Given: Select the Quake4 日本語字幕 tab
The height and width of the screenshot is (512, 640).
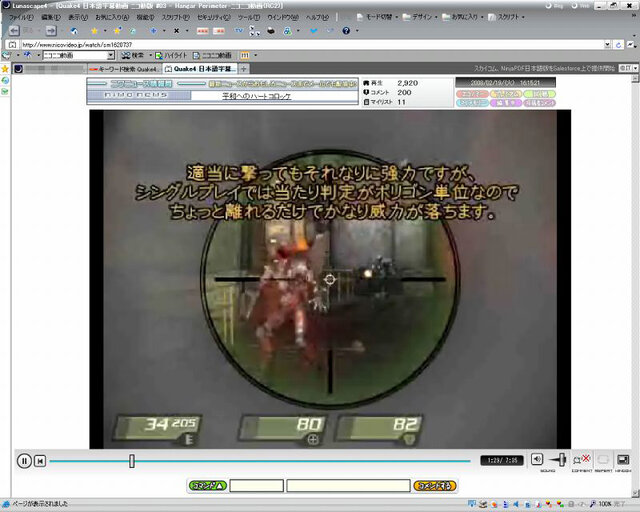Looking at the screenshot, I should click(200, 69).
